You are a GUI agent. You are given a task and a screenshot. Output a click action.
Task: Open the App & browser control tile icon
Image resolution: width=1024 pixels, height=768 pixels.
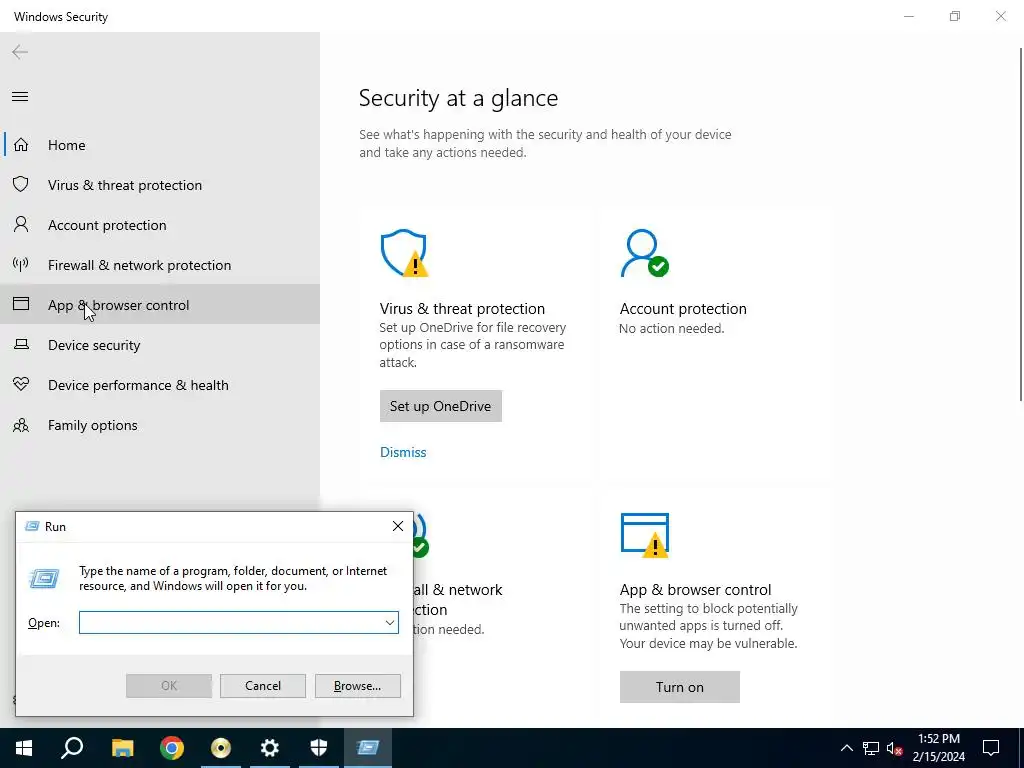tap(645, 536)
